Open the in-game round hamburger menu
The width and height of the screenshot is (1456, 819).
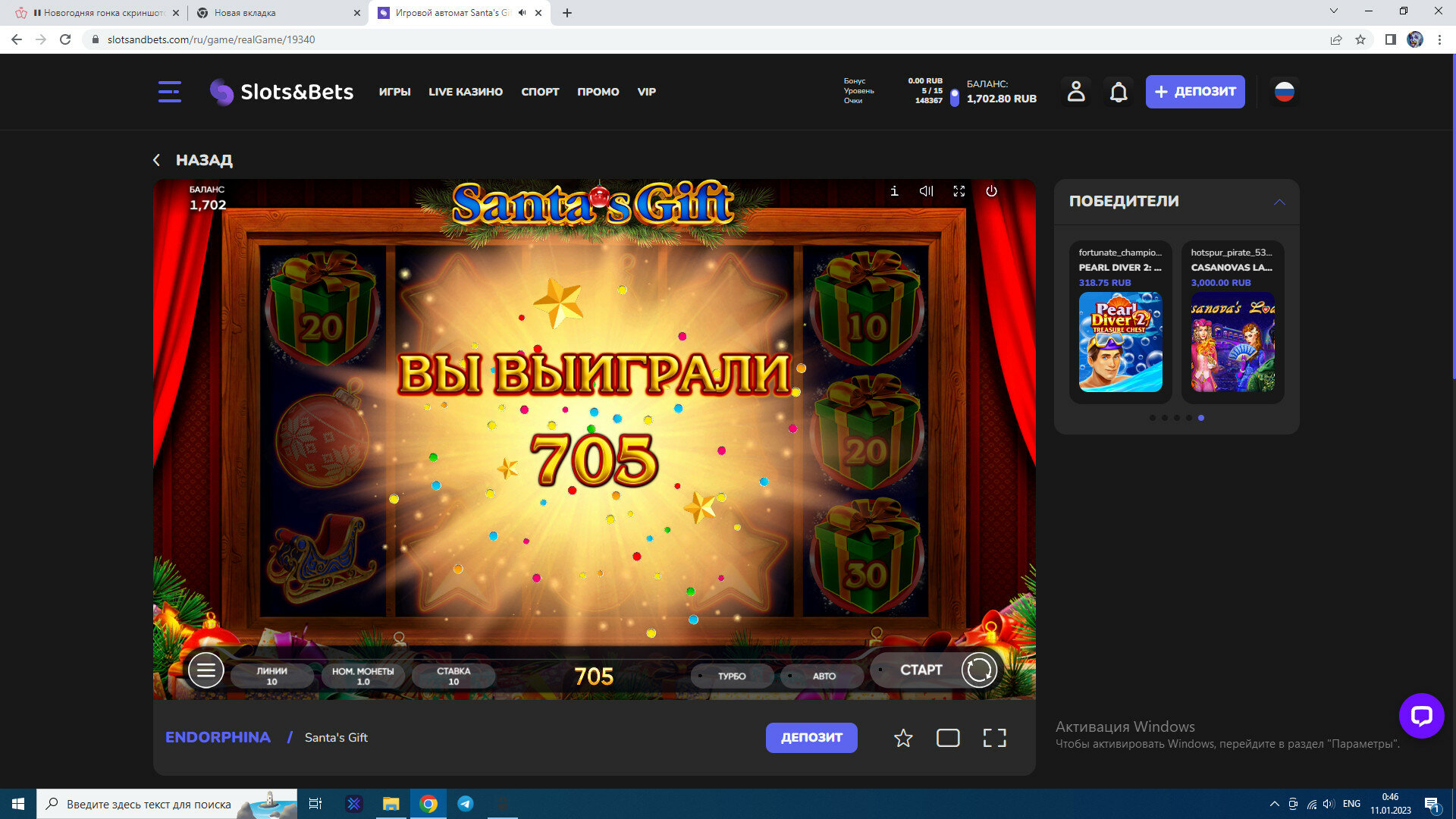tap(206, 670)
